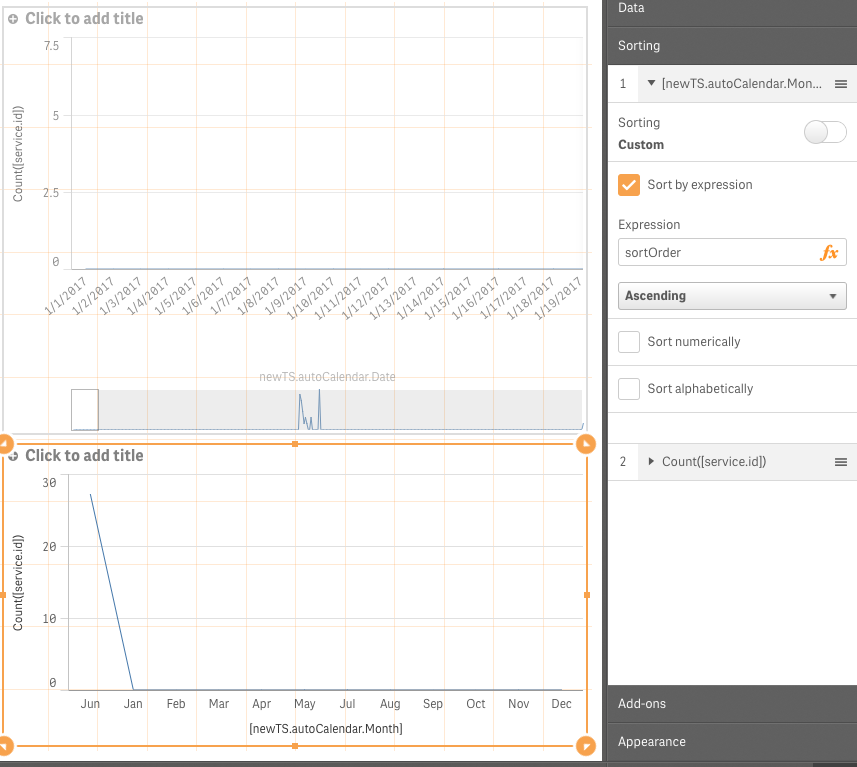
Task: Click the sortOrder expression input field
Action: tap(715, 253)
